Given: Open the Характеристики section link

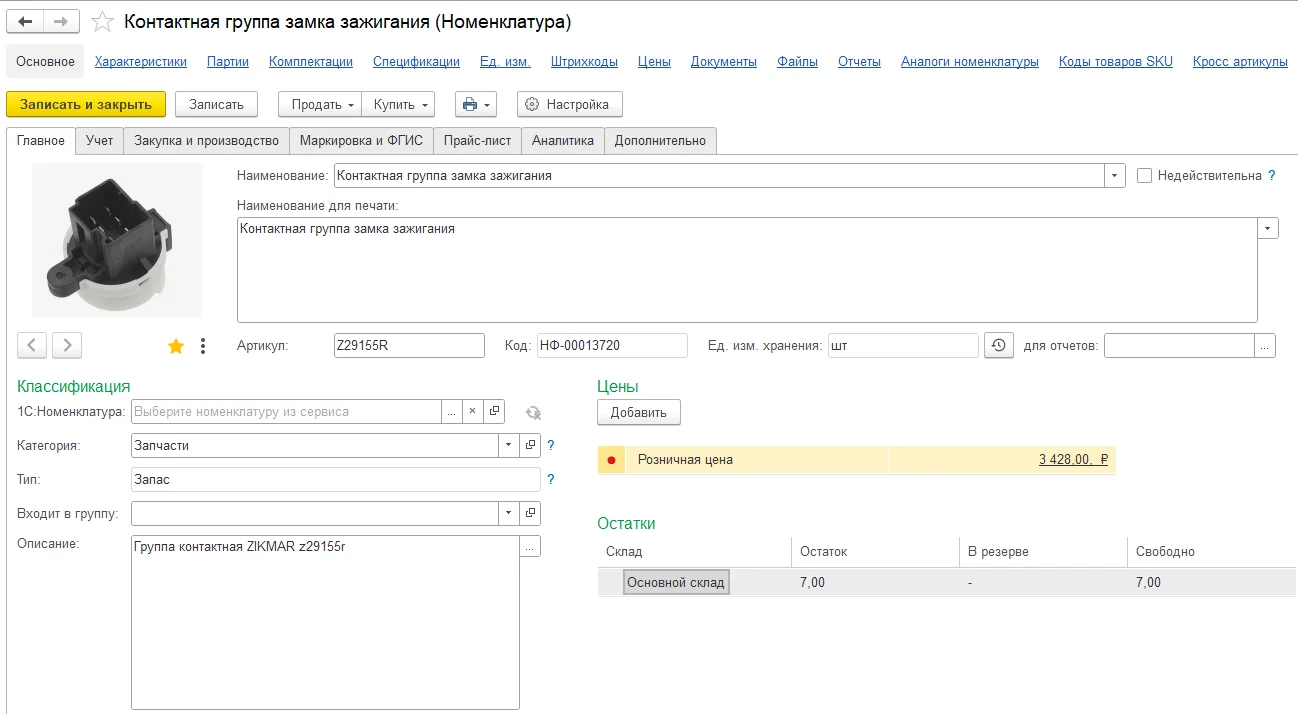Looking at the screenshot, I should tap(141, 61).
